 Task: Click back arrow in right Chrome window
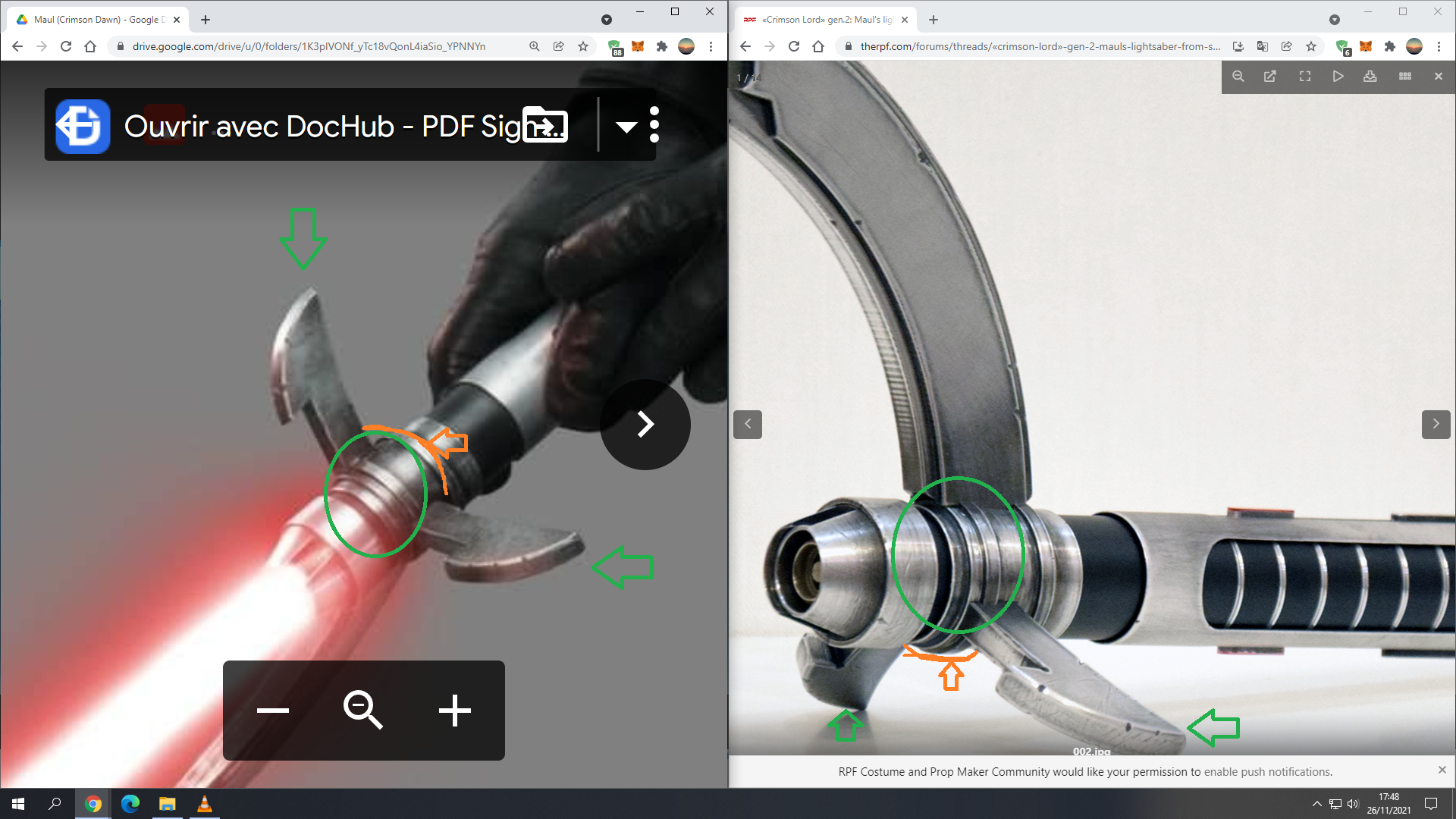tap(745, 46)
